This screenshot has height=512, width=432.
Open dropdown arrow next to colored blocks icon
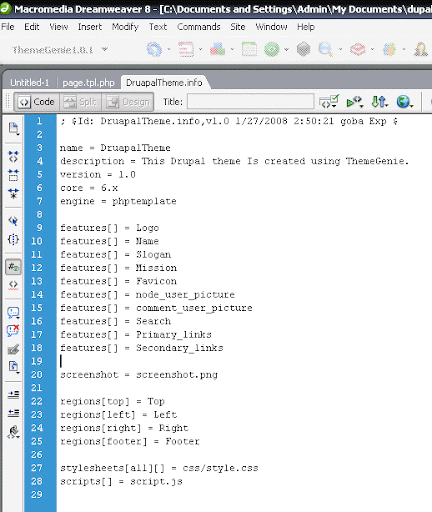coord(232,49)
